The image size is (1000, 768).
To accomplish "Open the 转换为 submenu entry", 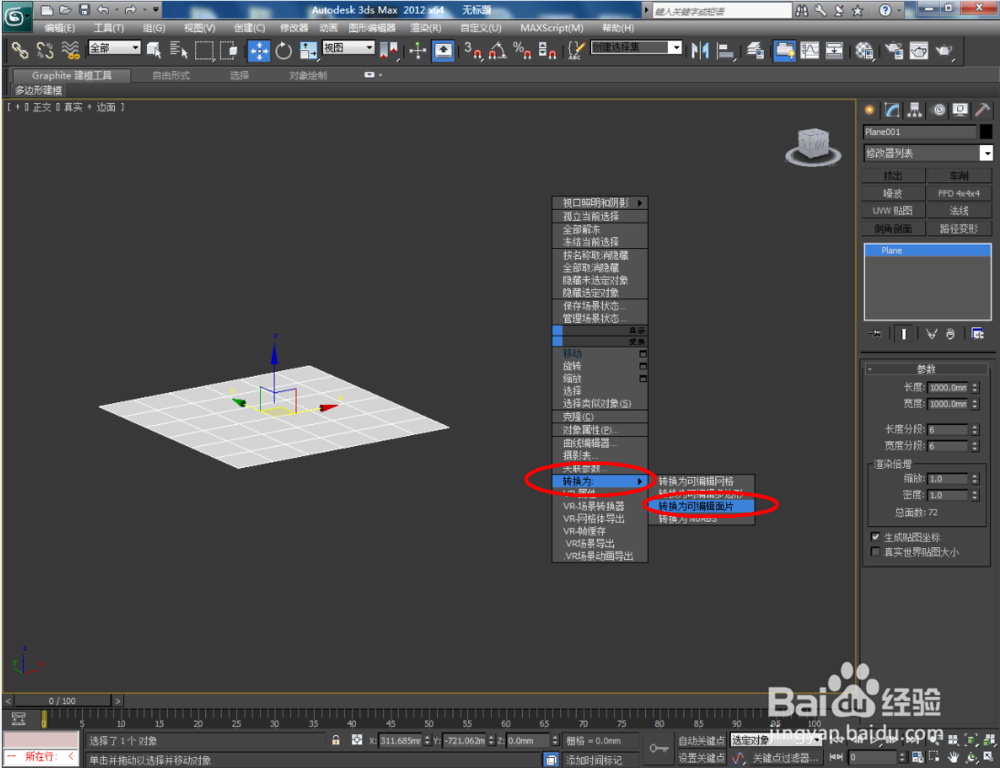I will pos(599,482).
